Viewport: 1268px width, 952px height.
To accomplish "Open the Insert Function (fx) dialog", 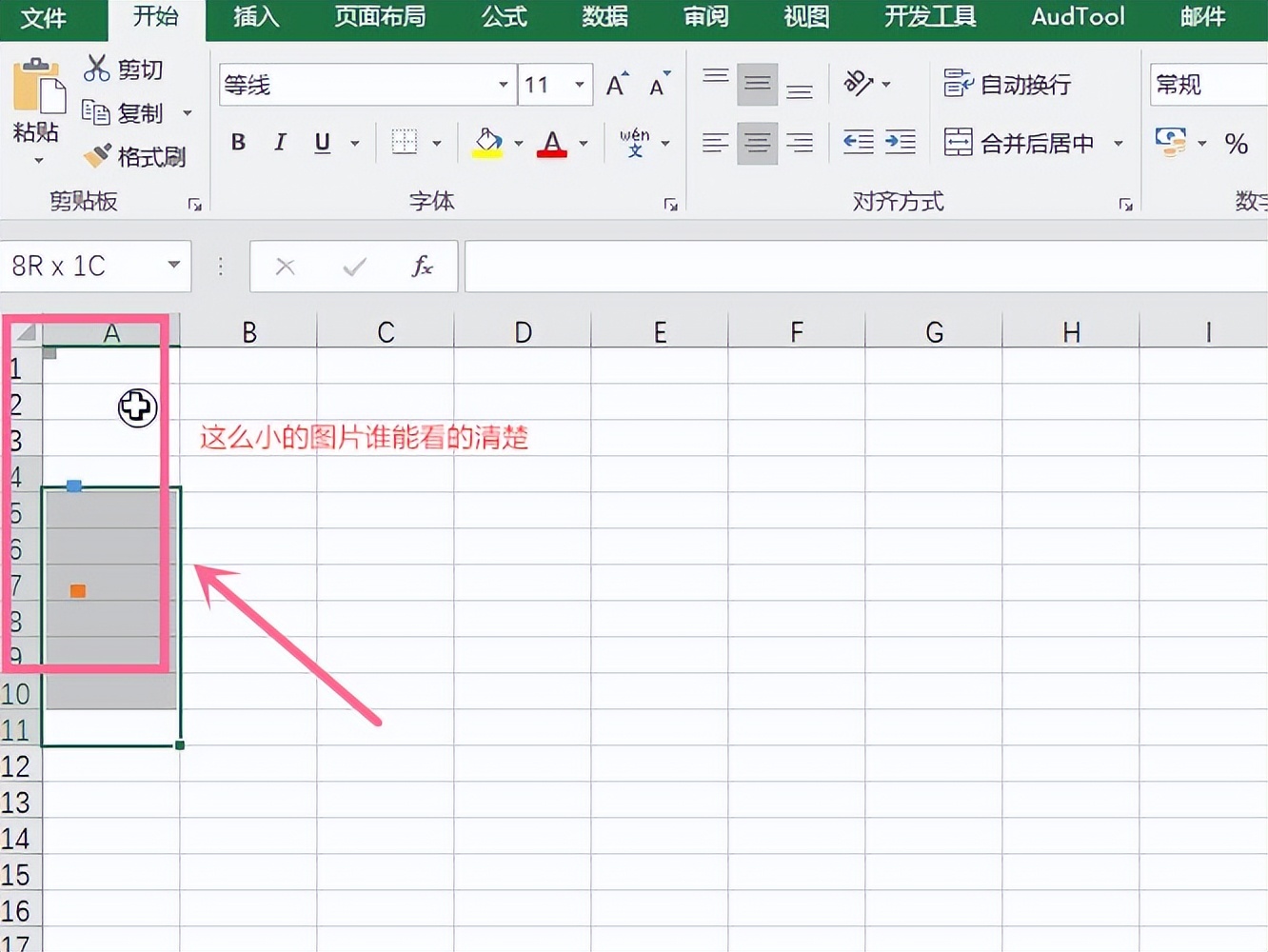I will pyautogui.click(x=422, y=267).
